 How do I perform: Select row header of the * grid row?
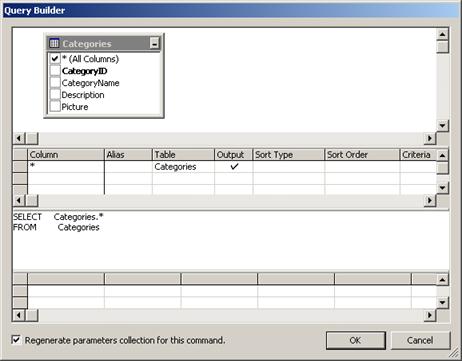(20, 166)
